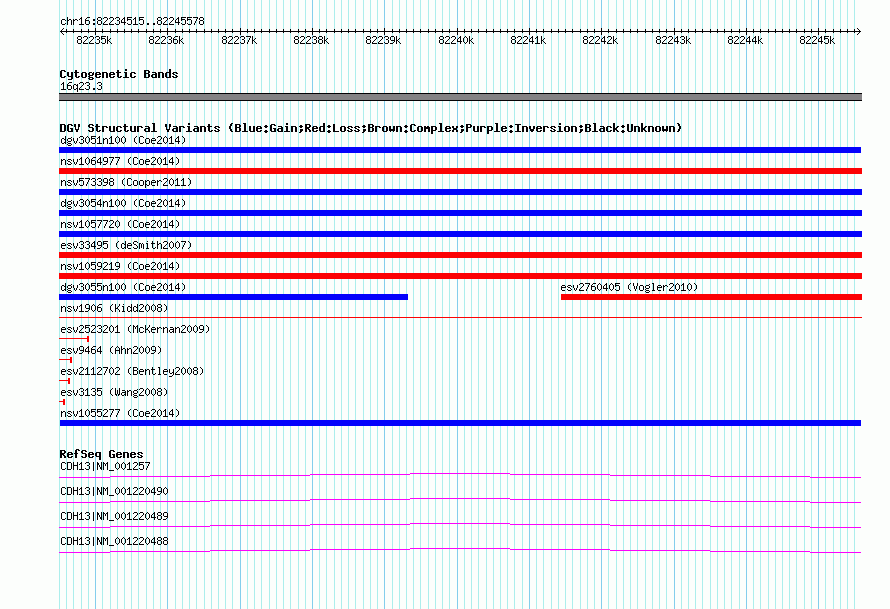The height and width of the screenshot is (609, 890).
Task: Click the nsv1059219 (Coe2014) loss bar
Action: coord(460,276)
